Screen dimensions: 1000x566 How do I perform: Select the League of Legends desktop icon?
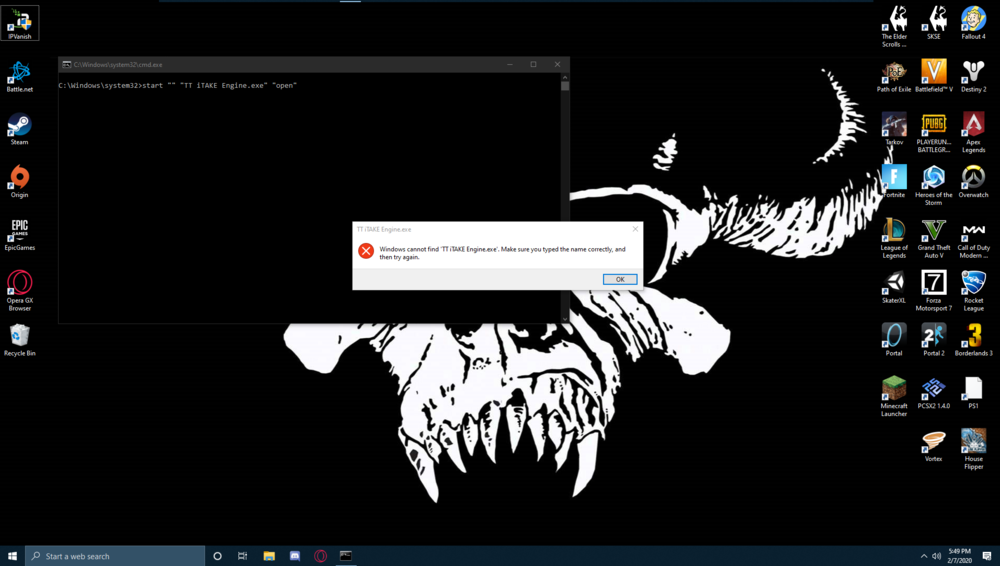tap(894, 239)
